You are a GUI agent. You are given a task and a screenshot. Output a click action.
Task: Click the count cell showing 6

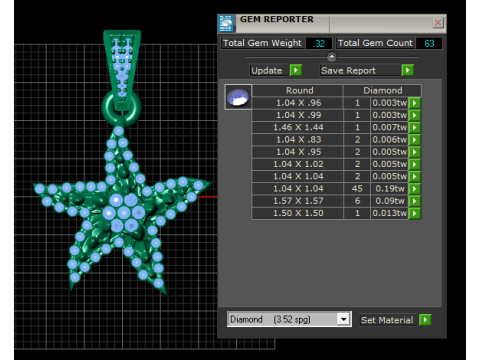pyautogui.click(x=357, y=201)
